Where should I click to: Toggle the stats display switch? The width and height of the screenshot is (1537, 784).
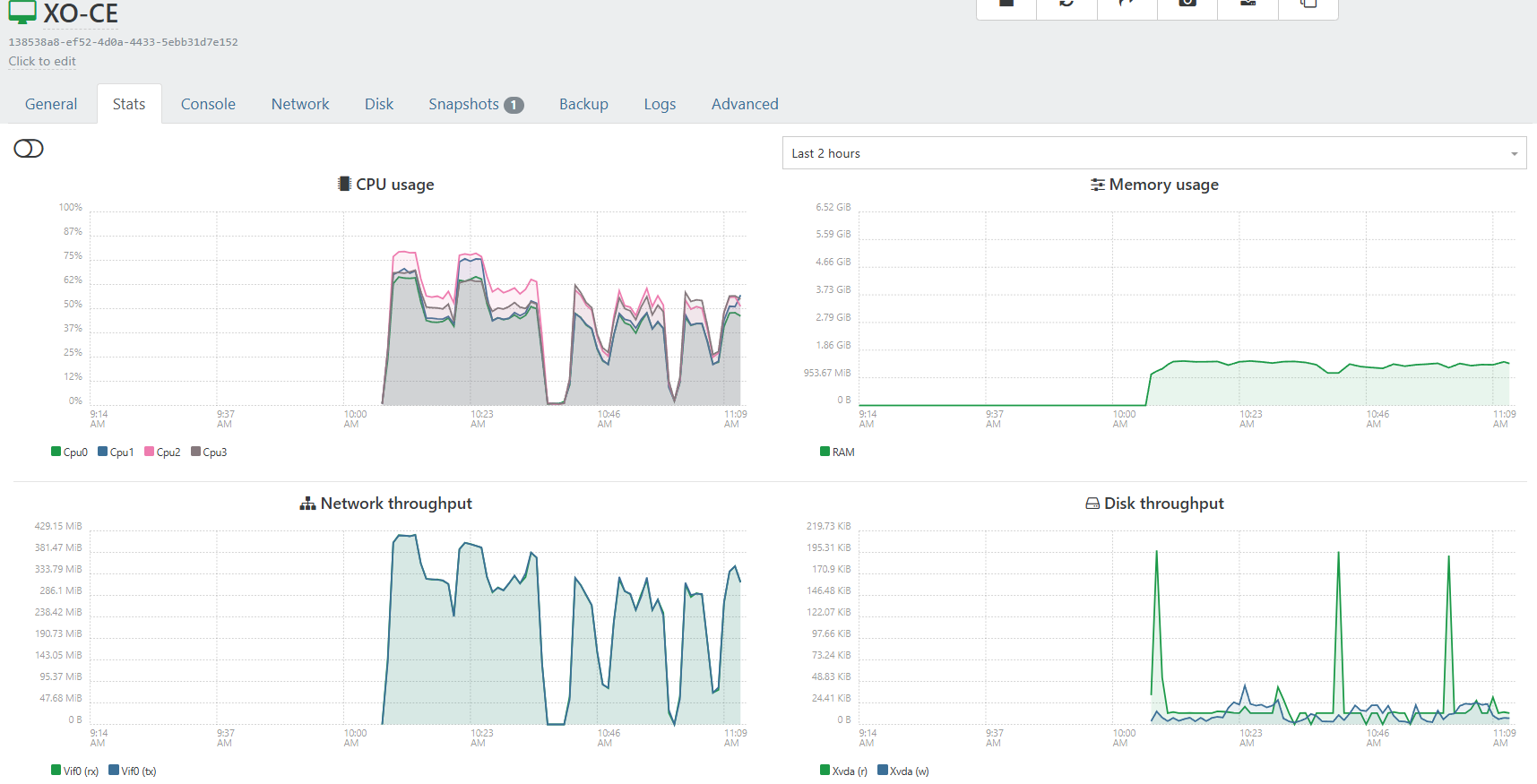(29, 149)
